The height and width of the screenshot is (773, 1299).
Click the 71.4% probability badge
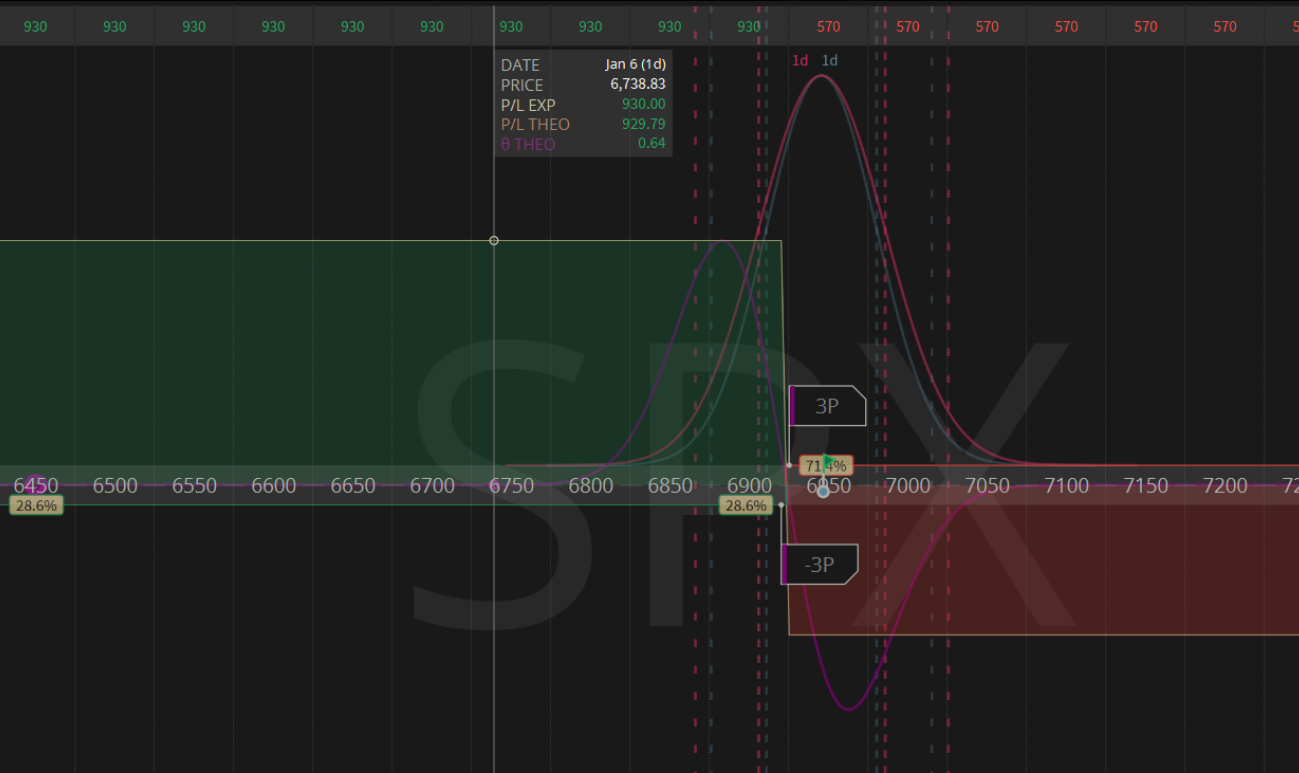tap(825, 466)
